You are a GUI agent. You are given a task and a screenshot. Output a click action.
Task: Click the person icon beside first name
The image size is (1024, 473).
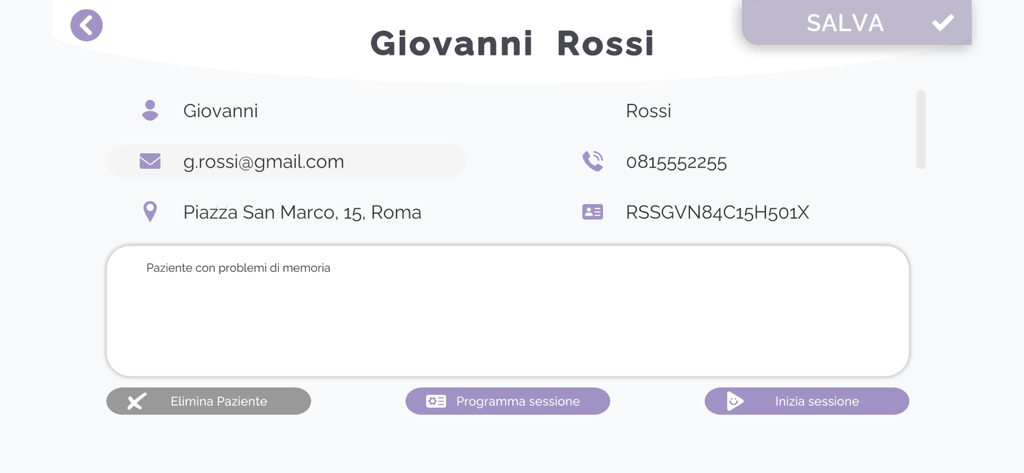coord(150,111)
